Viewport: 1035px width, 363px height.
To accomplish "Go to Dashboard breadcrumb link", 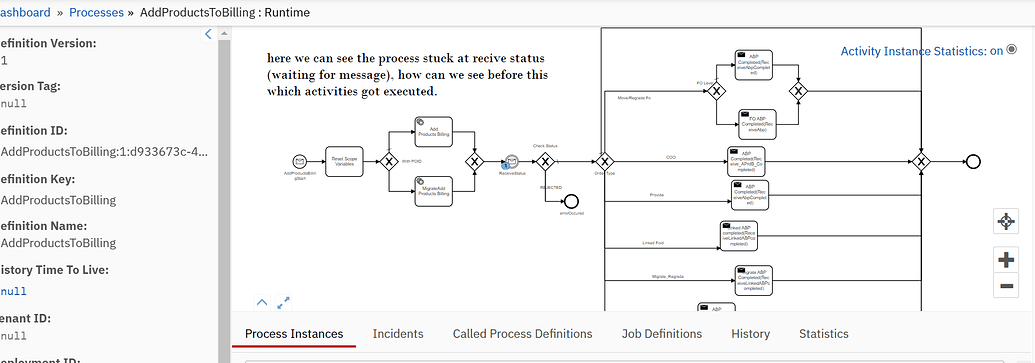I will [25, 12].
